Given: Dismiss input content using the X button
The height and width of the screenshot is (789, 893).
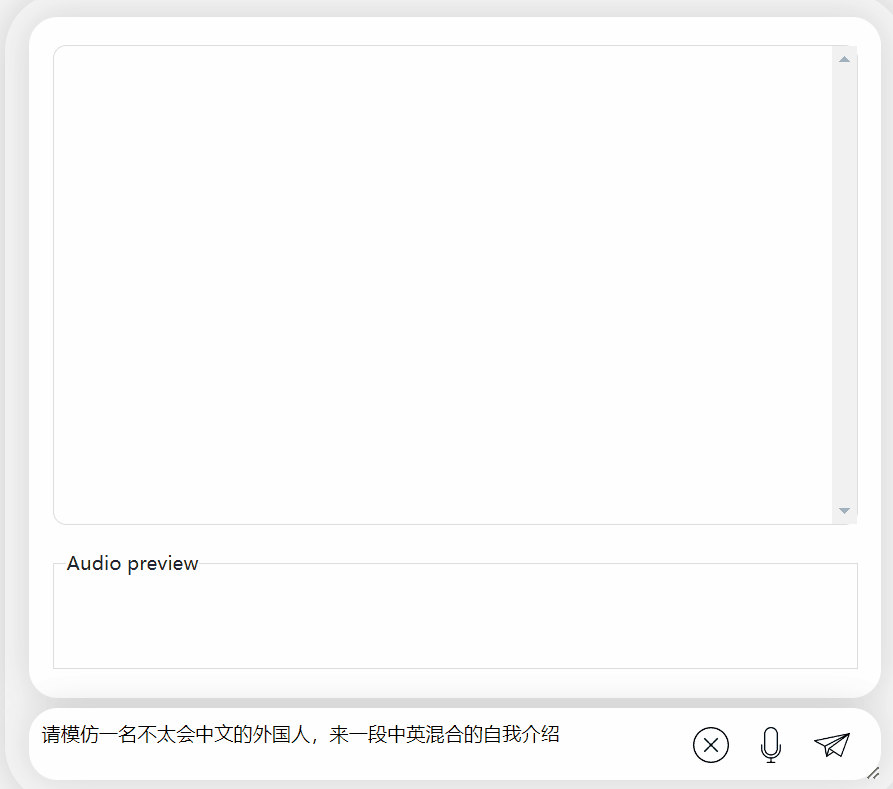Looking at the screenshot, I should [711, 745].
